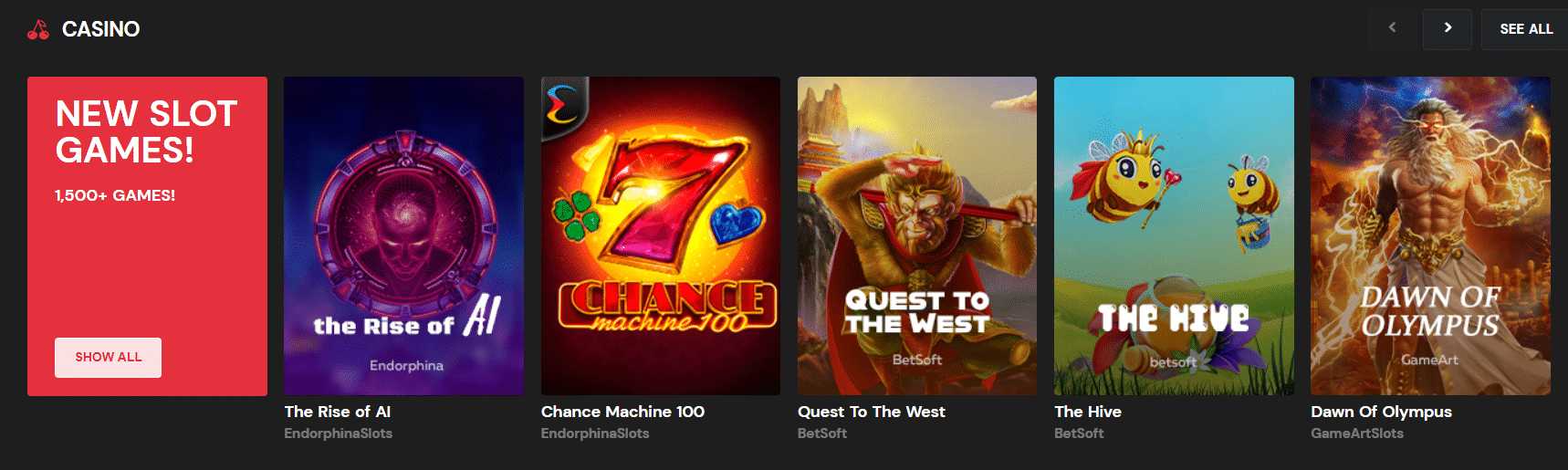Open The Hive game thumbnail

pos(1174,235)
